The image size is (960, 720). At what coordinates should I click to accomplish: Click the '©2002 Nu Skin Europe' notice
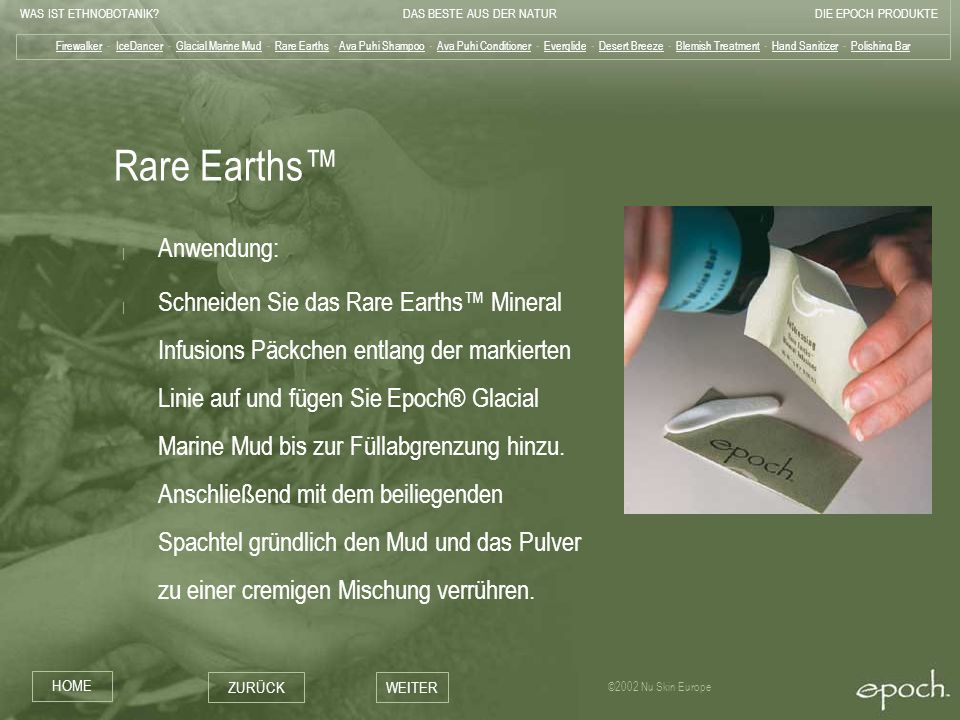pyautogui.click(x=659, y=687)
